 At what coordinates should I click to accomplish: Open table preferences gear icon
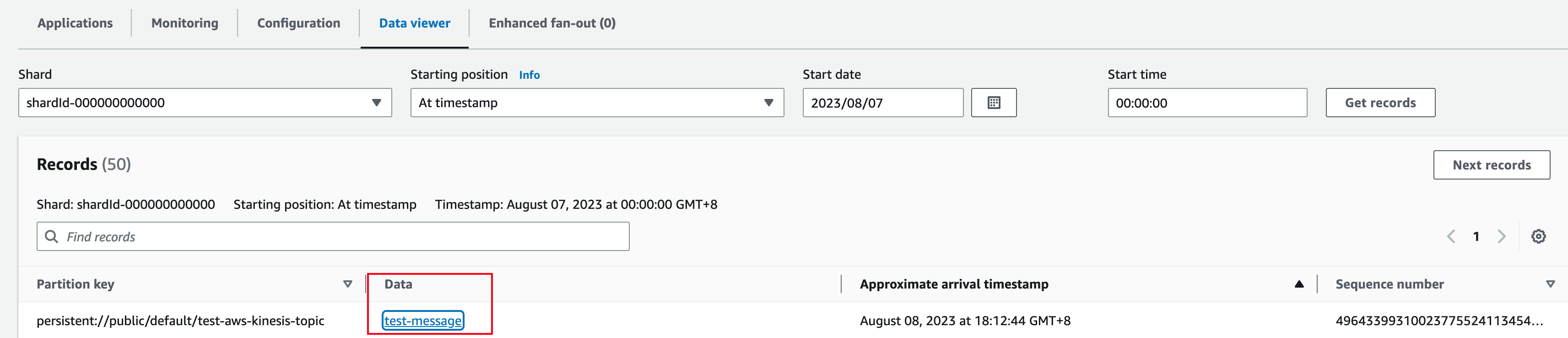point(1538,236)
